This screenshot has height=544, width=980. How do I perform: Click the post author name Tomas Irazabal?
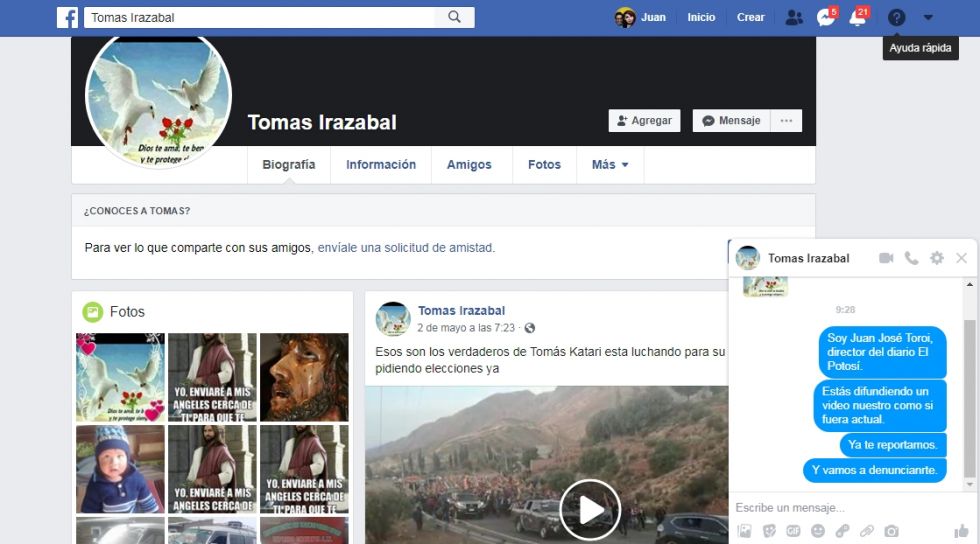[x=461, y=310]
